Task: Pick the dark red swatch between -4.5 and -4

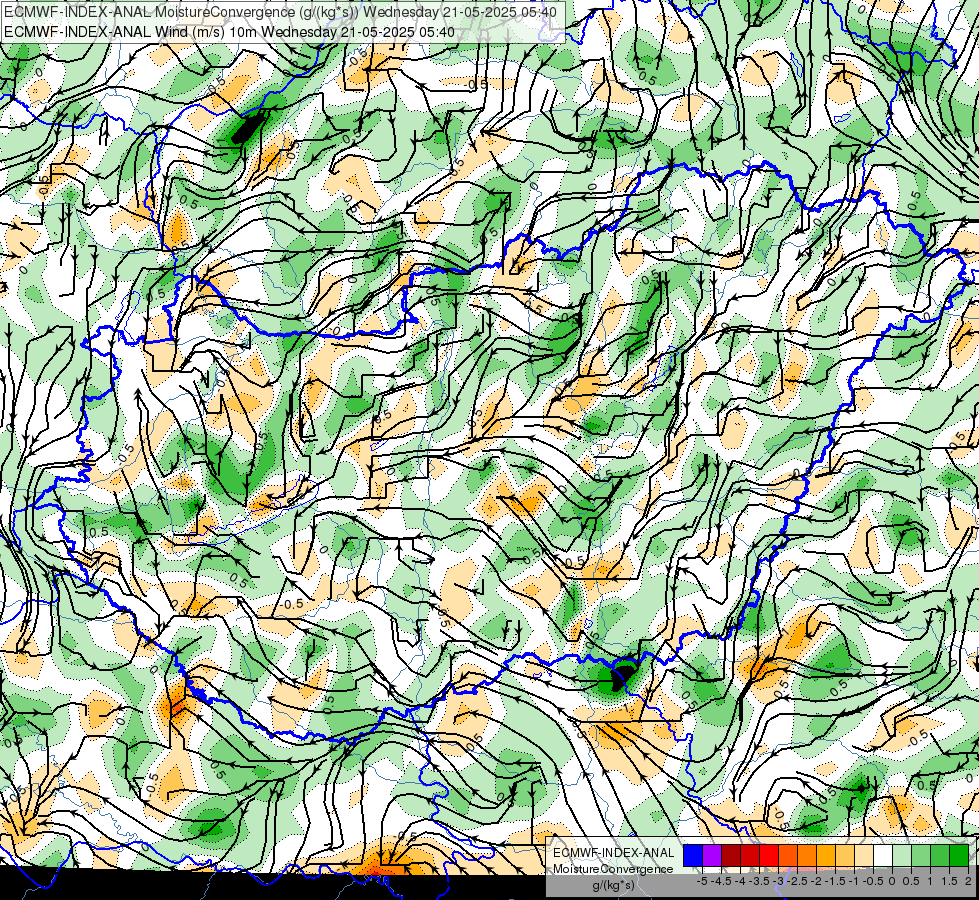Action: 731,855
